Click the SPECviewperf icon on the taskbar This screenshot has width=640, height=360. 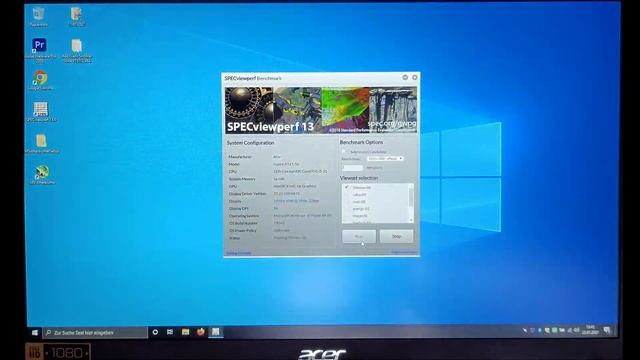coord(216,332)
